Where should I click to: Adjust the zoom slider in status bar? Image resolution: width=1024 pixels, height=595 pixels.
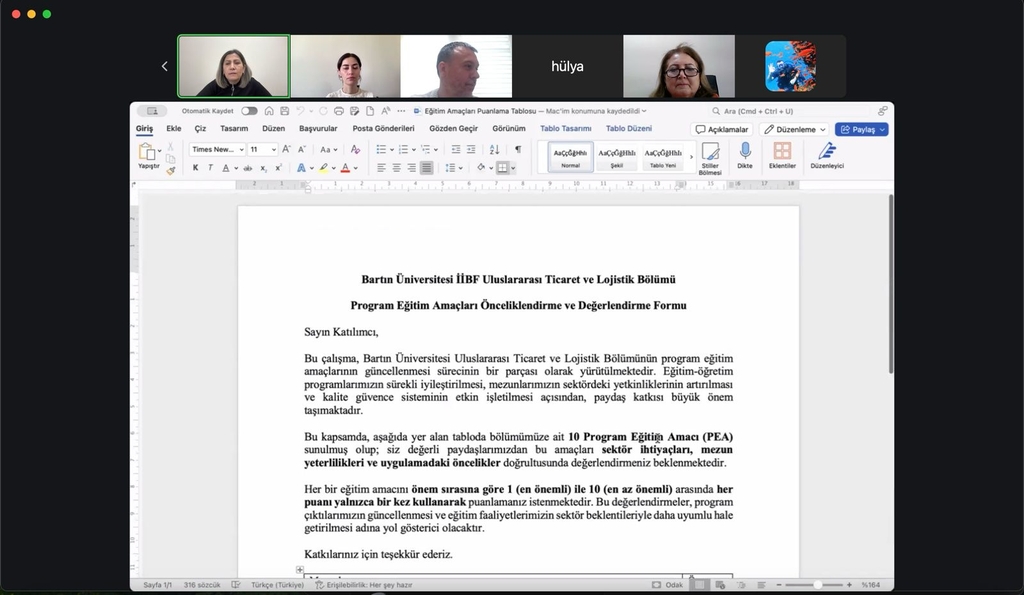click(817, 585)
